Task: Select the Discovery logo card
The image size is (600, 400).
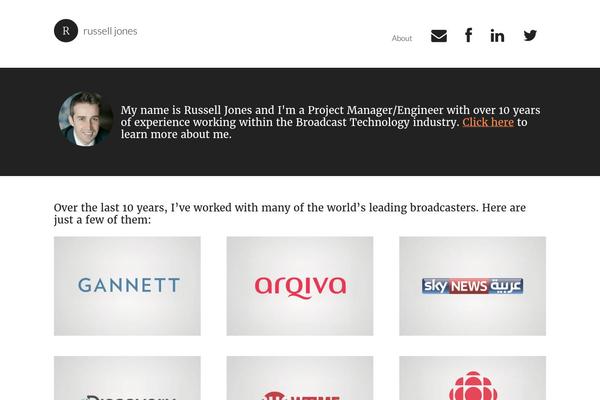Action: pyautogui.click(x=127, y=378)
